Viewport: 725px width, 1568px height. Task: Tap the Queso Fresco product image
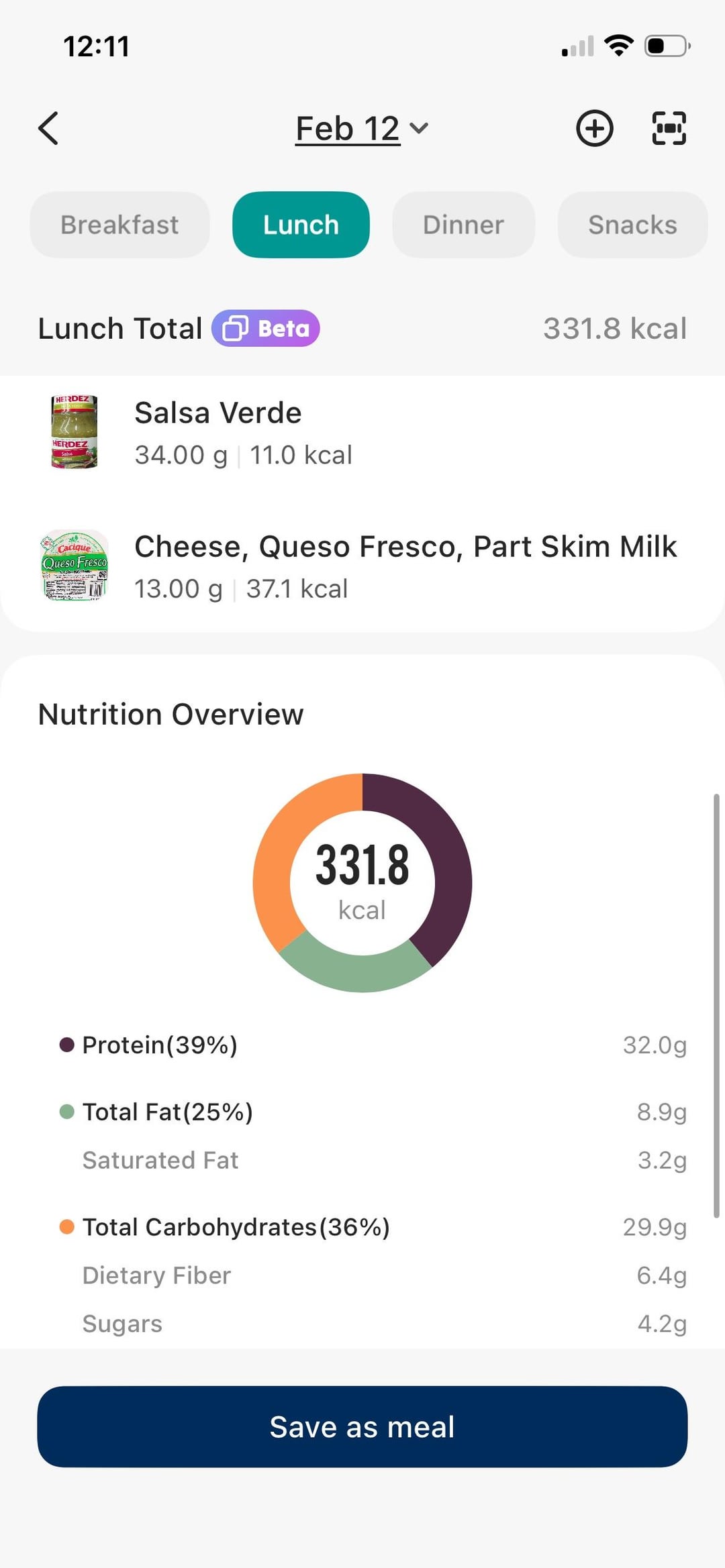pos(75,565)
